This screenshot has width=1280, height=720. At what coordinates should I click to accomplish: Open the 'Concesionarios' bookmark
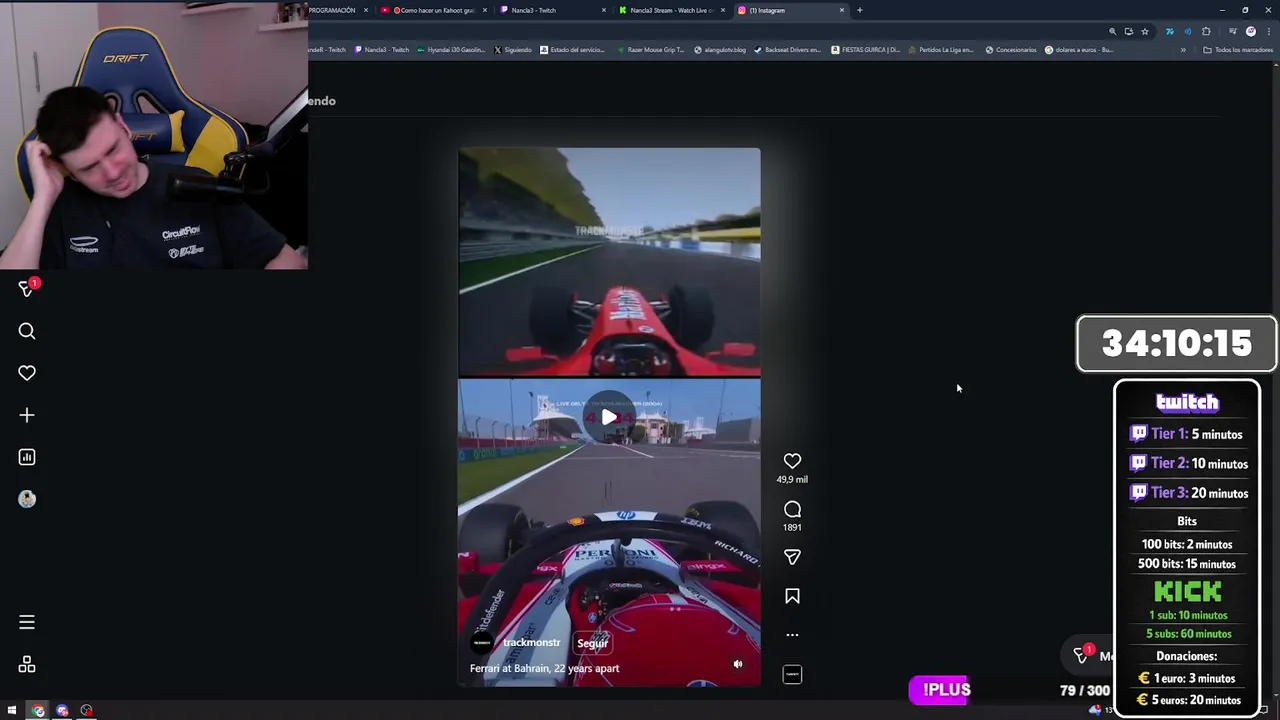click(x=1011, y=49)
